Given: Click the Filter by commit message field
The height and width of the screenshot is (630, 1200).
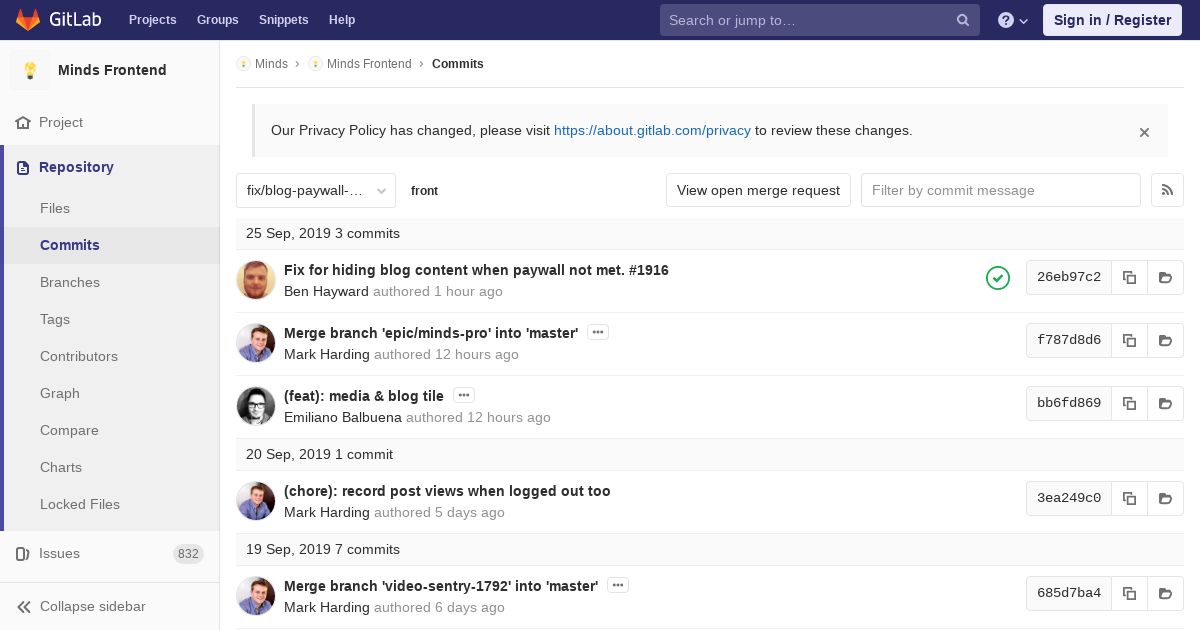Looking at the screenshot, I should pos(1000,190).
